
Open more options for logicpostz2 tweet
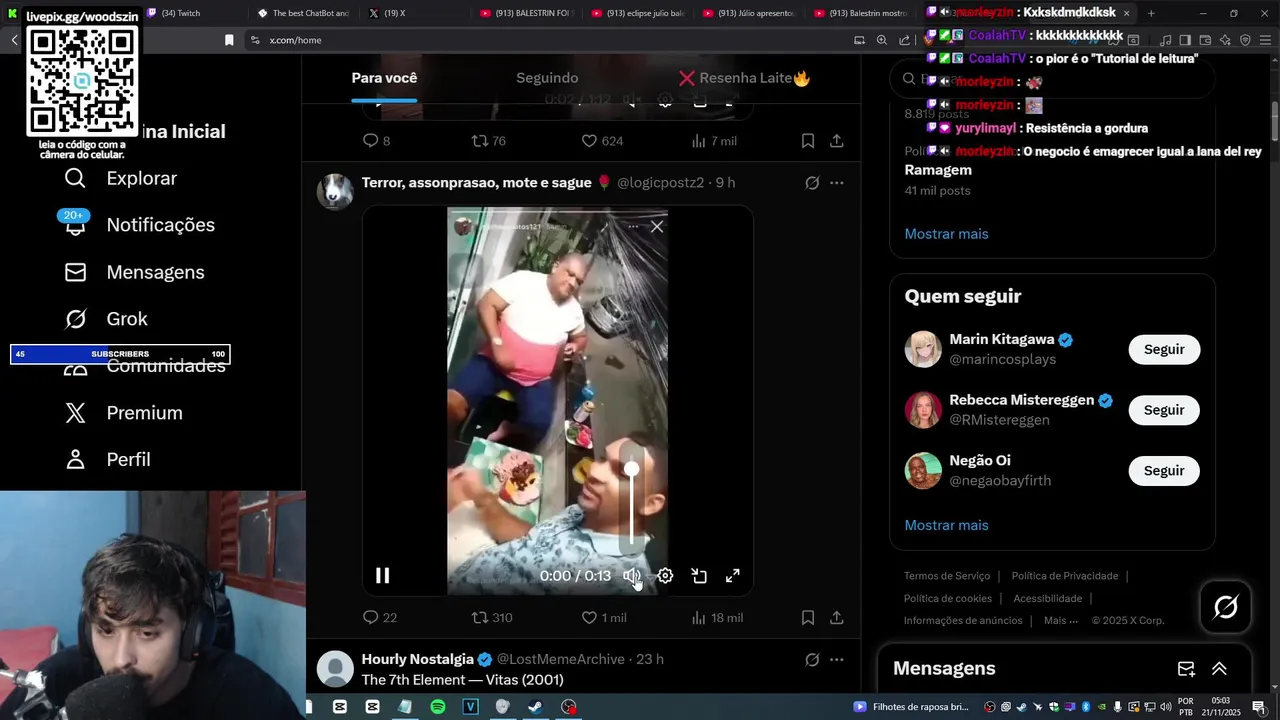pyautogui.click(x=837, y=183)
